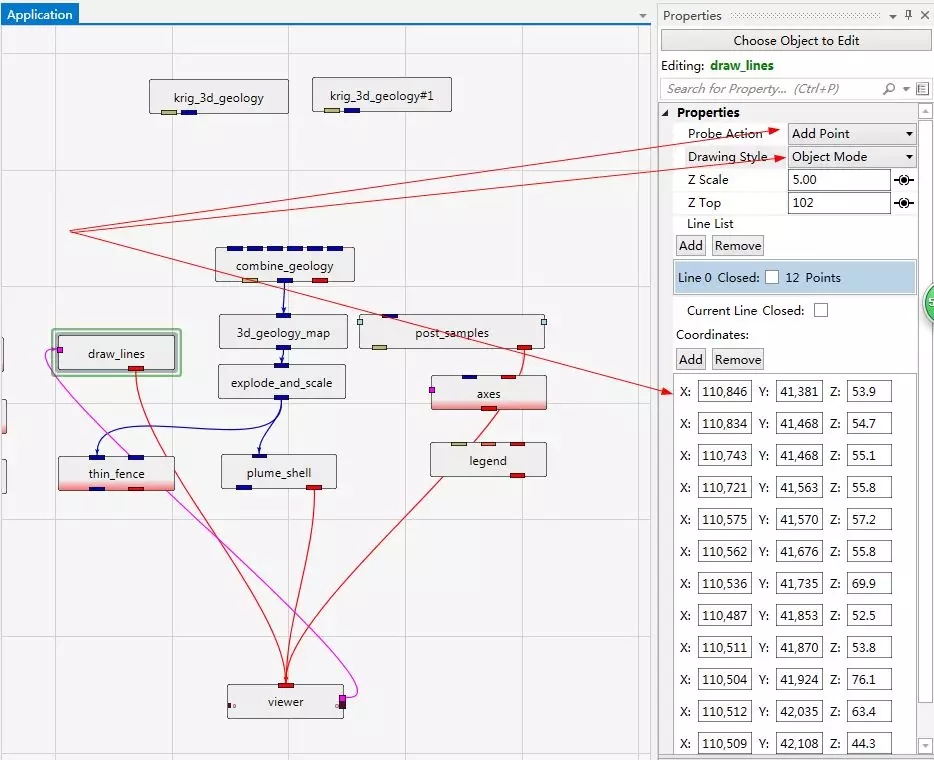Pin the Properties panel
This screenshot has width=934, height=760.
pyautogui.click(x=908, y=15)
